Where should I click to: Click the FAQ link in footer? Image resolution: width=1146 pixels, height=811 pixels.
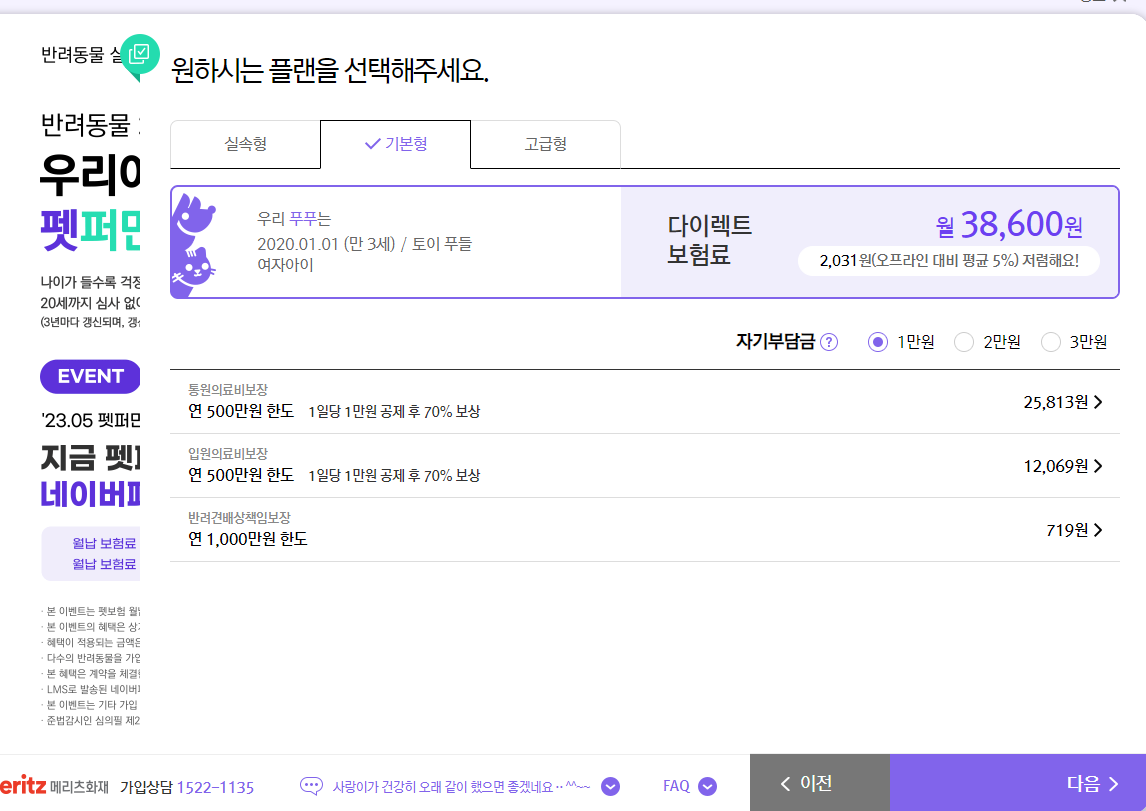(676, 786)
